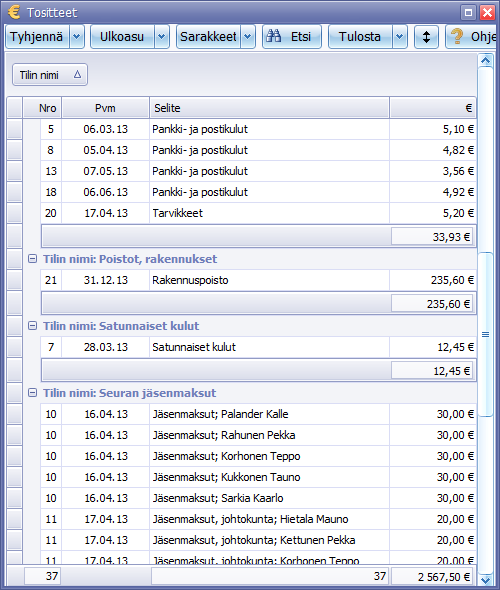Collapse the Seuran jäsenmaksut group

(x=33, y=393)
